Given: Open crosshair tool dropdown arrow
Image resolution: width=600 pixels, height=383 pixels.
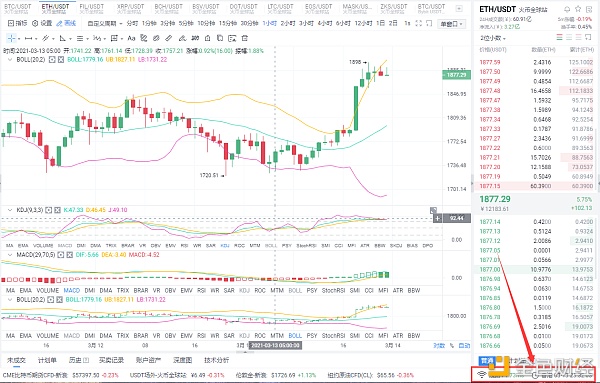Looking at the screenshot, I should click(18, 39).
